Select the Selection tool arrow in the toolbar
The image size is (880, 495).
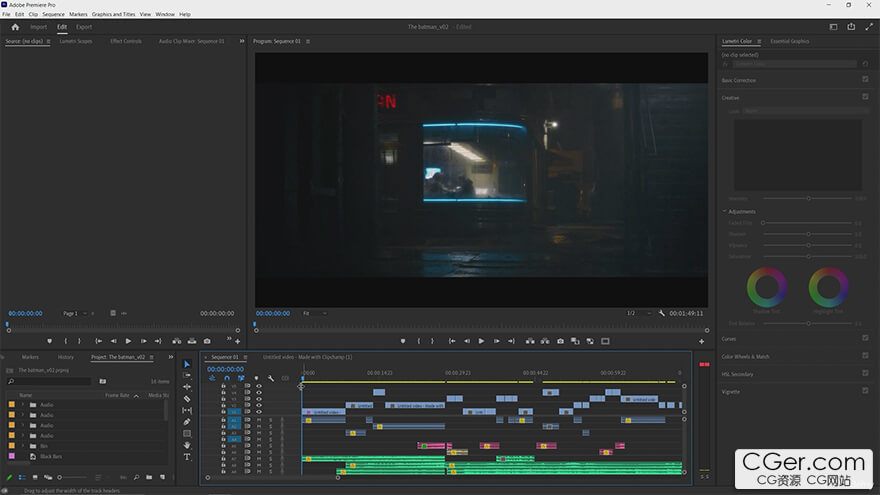click(x=187, y=364)
